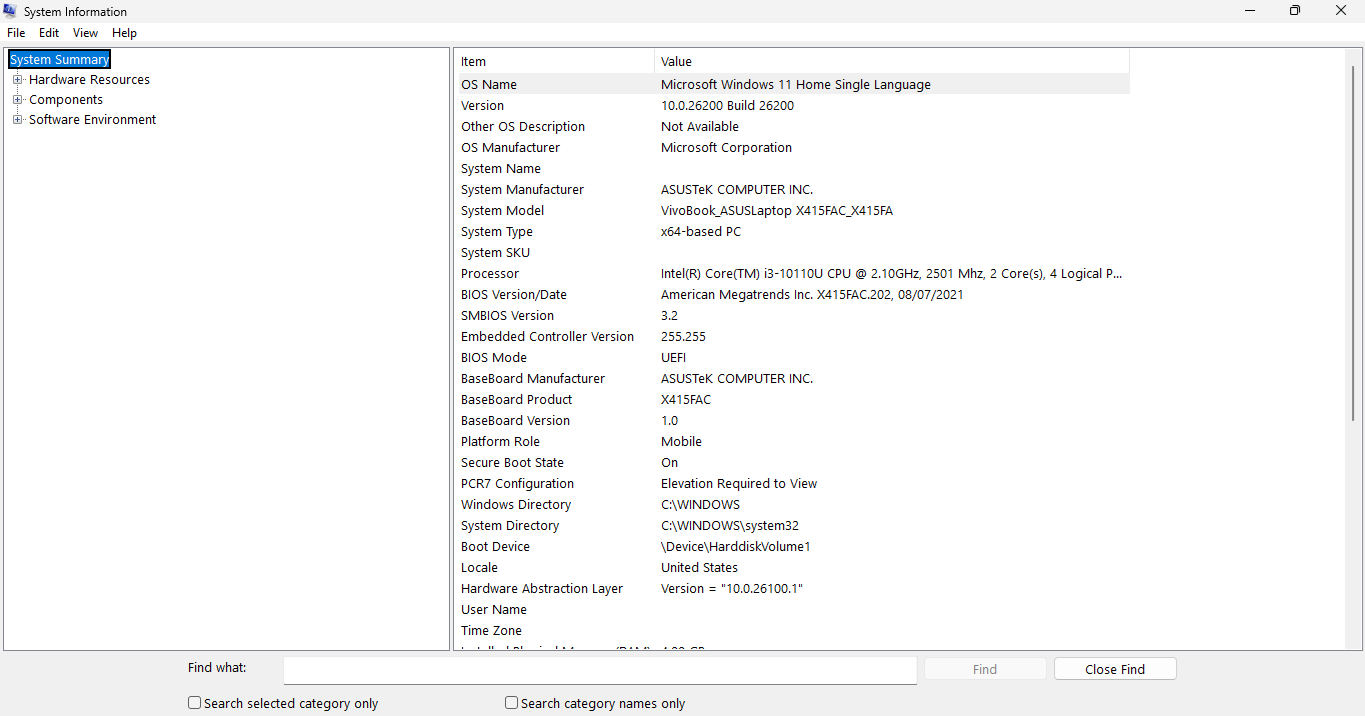Open the View menu
This screenshot has width=1365, height=716.
click(86, 33)
